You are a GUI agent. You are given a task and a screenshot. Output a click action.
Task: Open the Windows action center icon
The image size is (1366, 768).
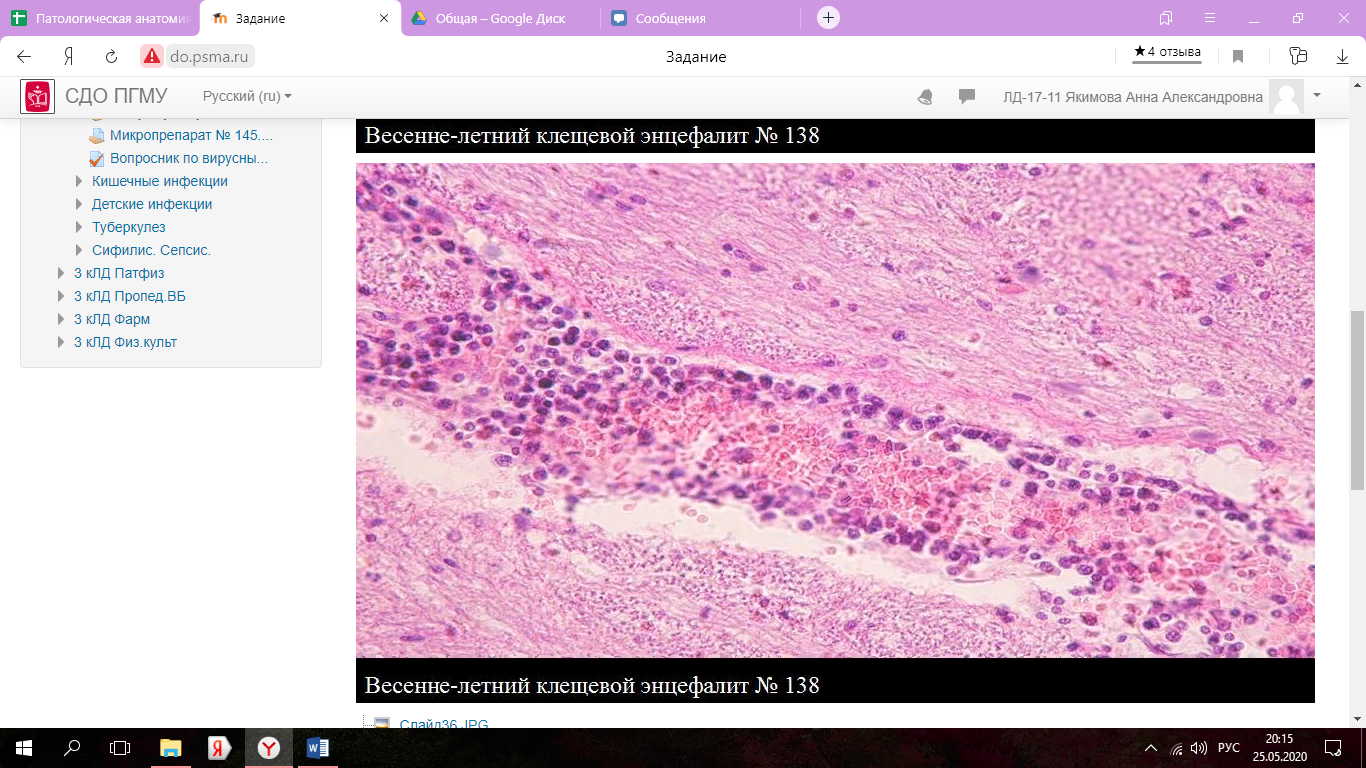[x=1332, y=747]
